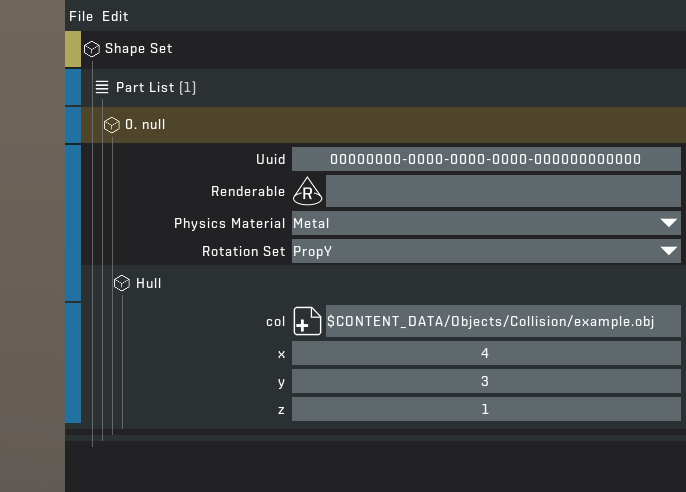
Task: Click the Uuid value field
Action: (486, 159)
